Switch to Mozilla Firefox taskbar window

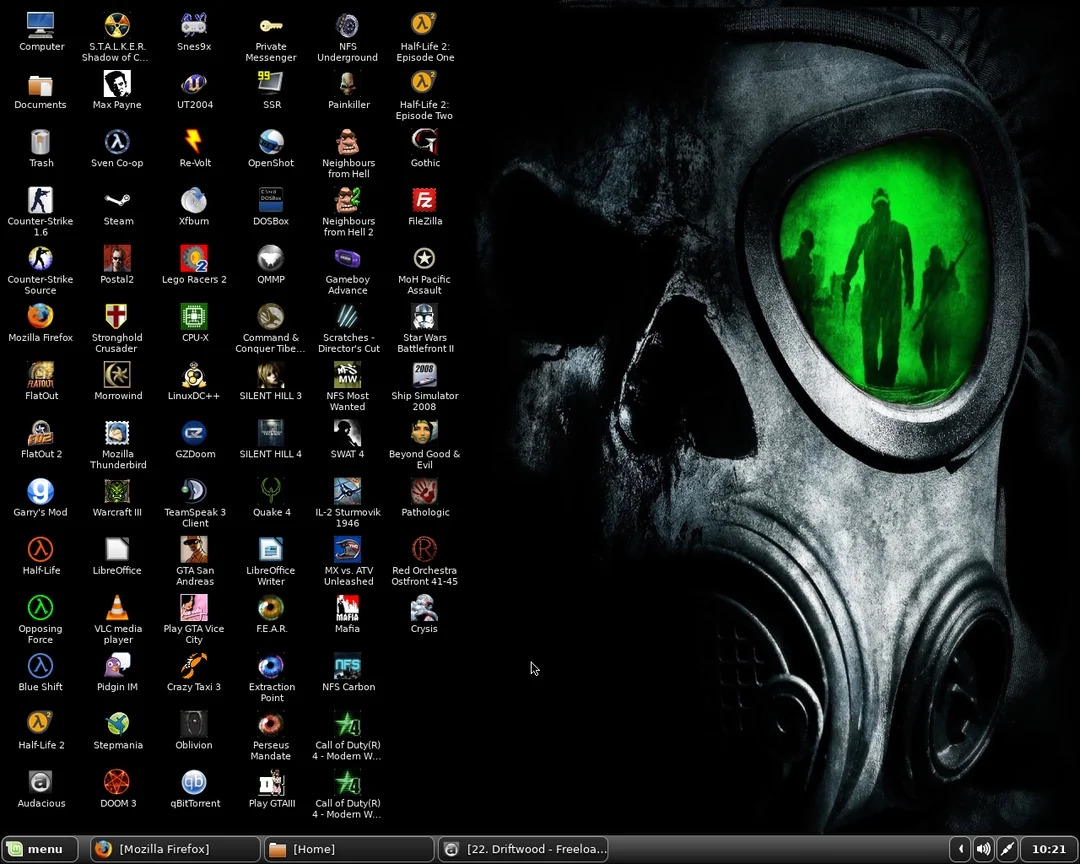[x=176, y=849]
